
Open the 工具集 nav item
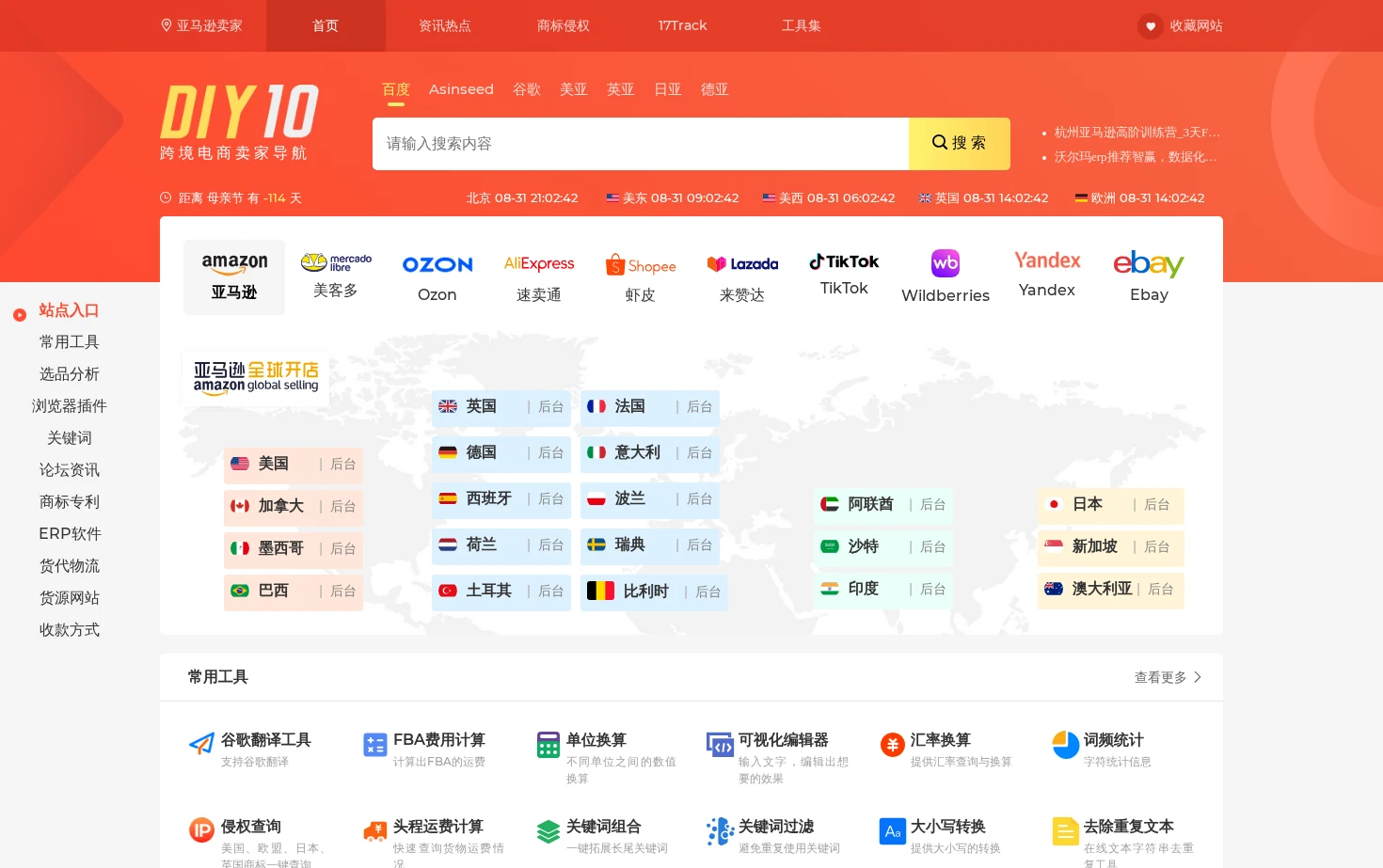tap(802, 25)
